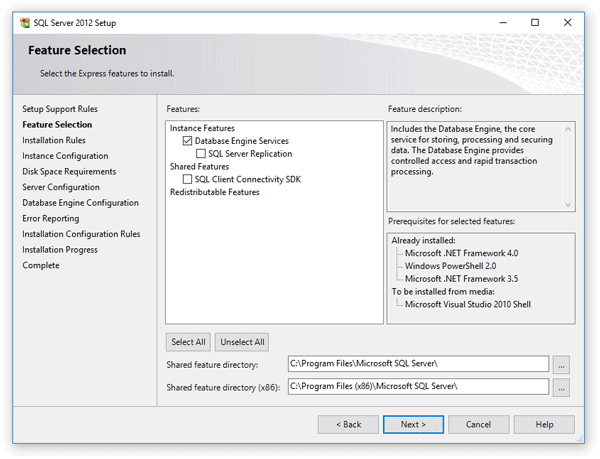Screen dimensions: 600x459
Task: Close the SQL Server 2012 Setup window
Action: 567,23
